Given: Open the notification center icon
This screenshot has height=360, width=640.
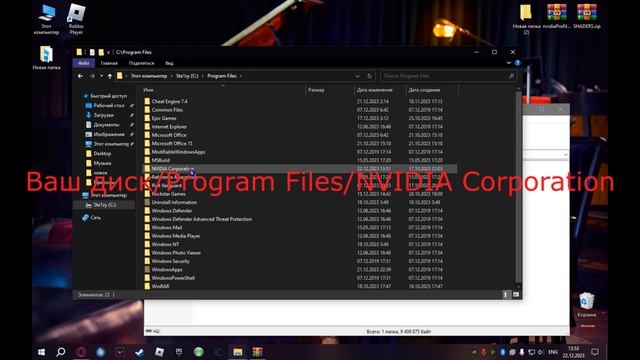Looking at the screenshot, I should 595,352.
